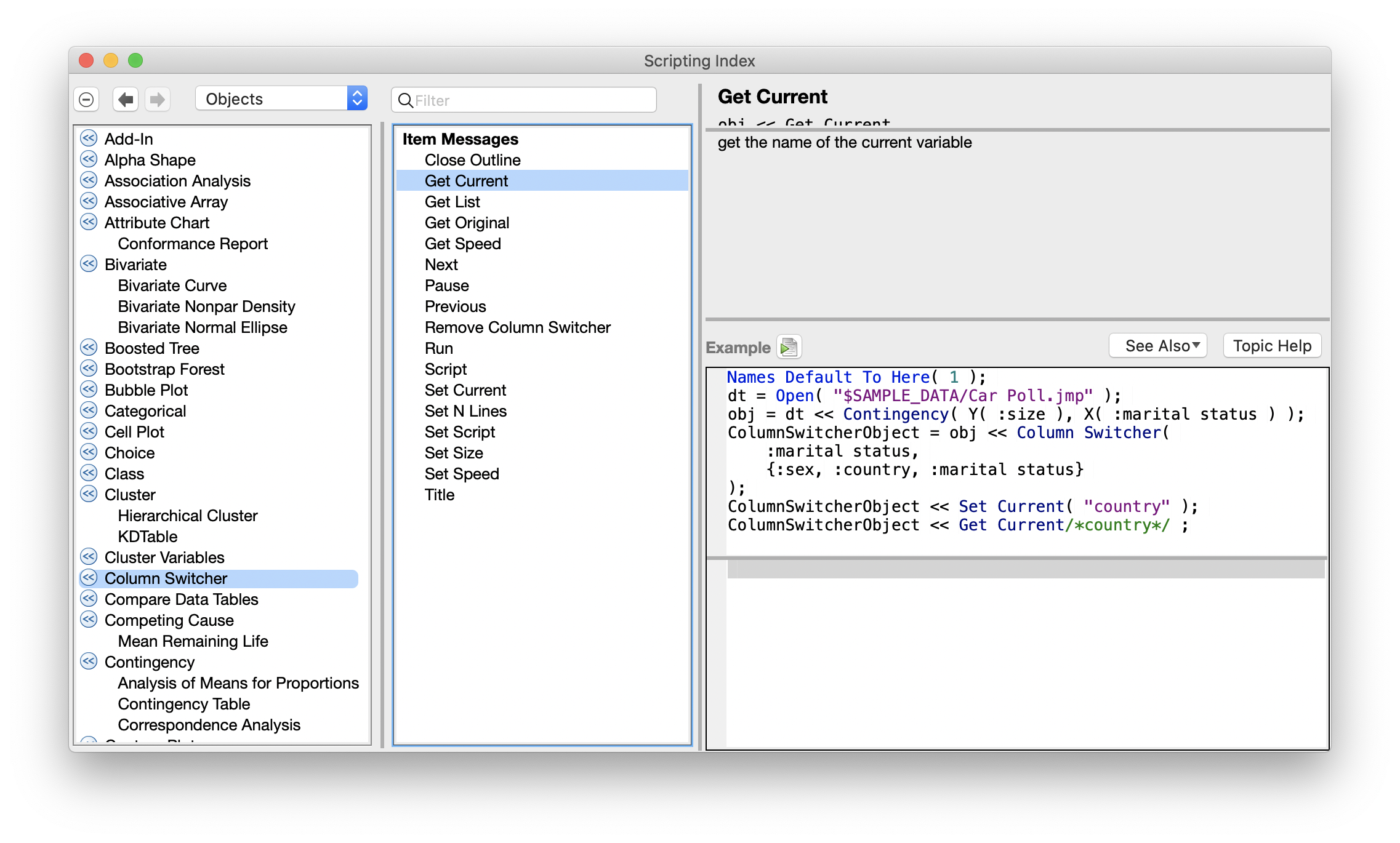Click the back navigation arrow
This screenshot has width=1400, height=843.
[125, 98]
